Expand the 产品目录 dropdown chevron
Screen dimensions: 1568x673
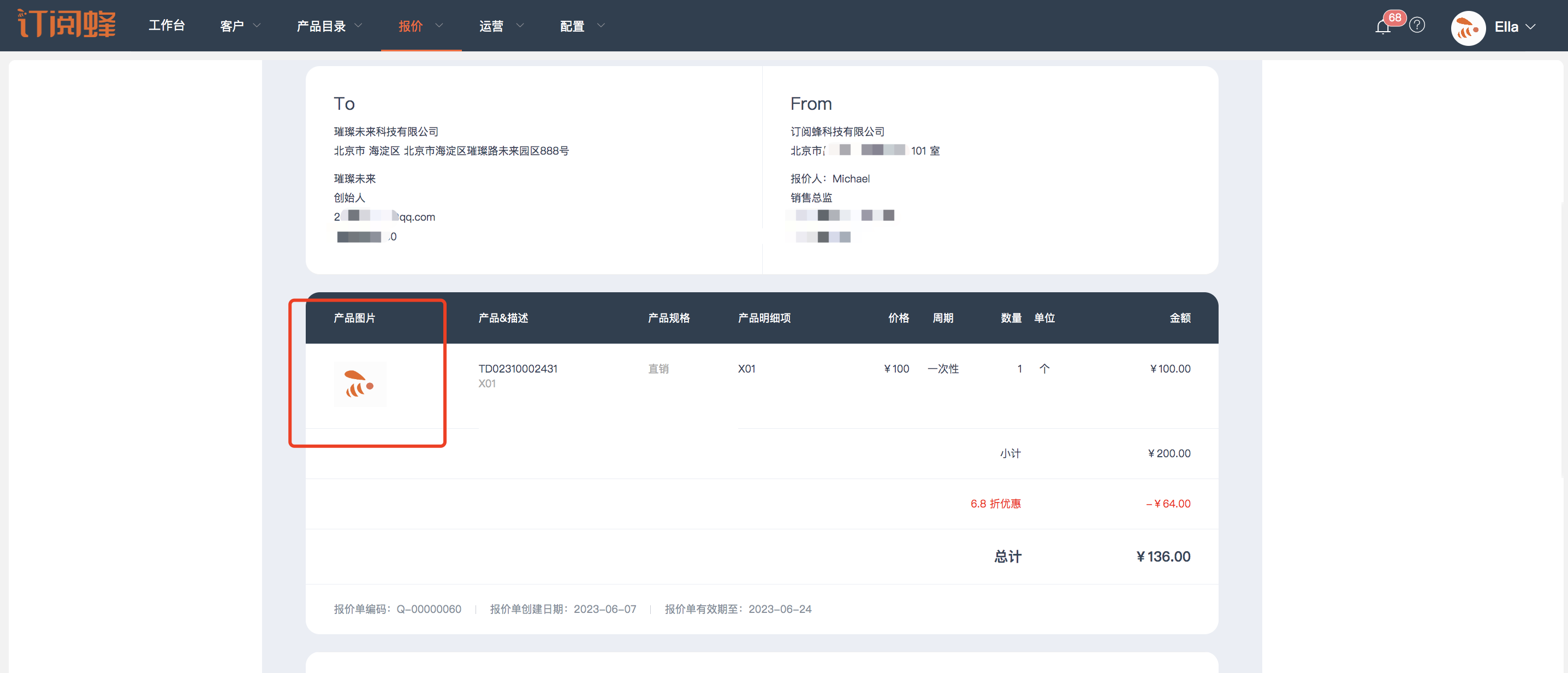(359, 26)
